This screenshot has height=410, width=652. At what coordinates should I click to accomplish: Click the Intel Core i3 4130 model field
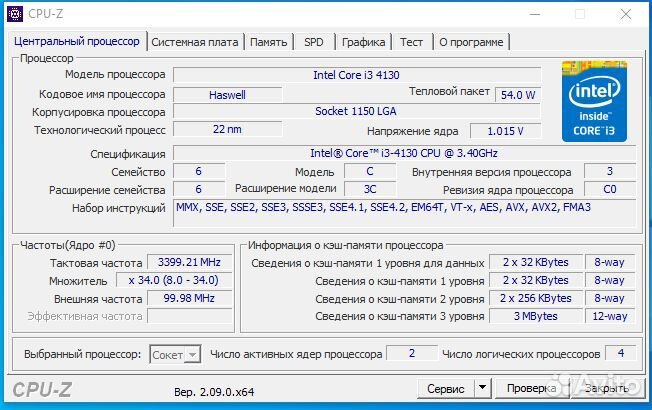(x=357, y=75)
